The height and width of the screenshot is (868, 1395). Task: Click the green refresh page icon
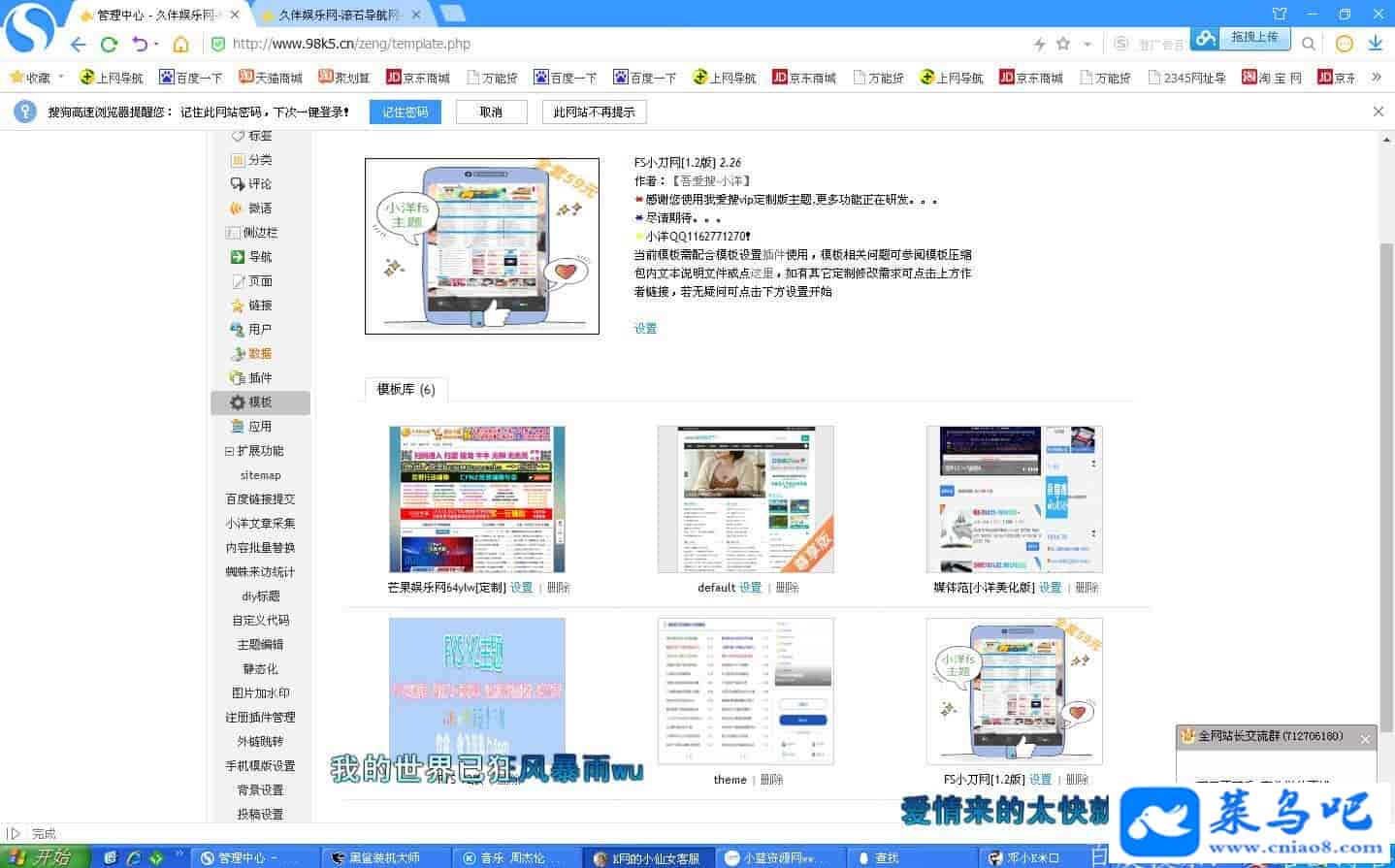point(109,44)
